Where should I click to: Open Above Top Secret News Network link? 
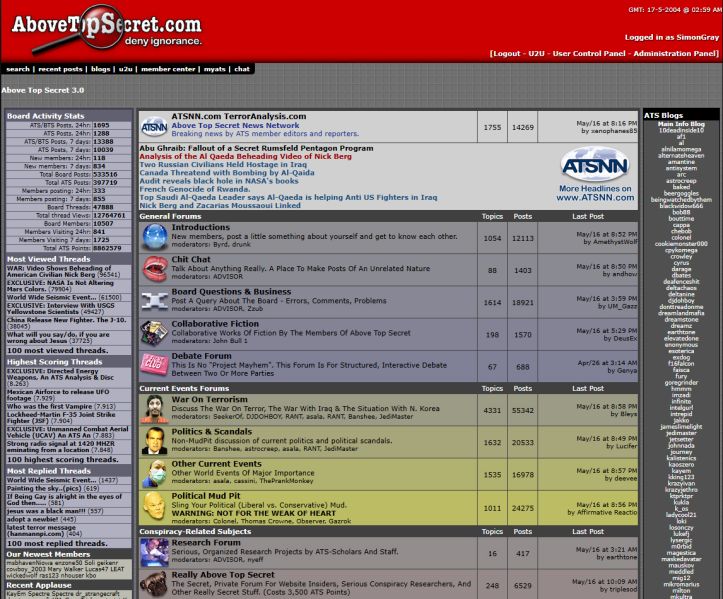(235, 125)
